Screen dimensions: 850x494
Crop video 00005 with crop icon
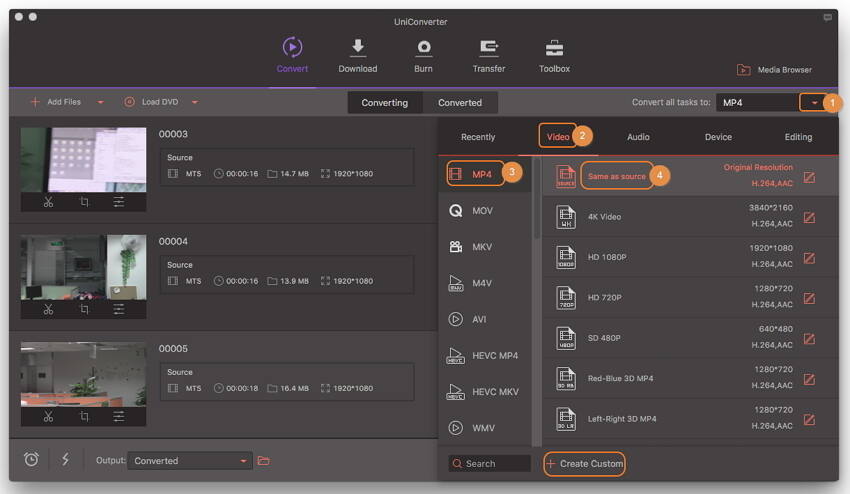tap(84, 416)
